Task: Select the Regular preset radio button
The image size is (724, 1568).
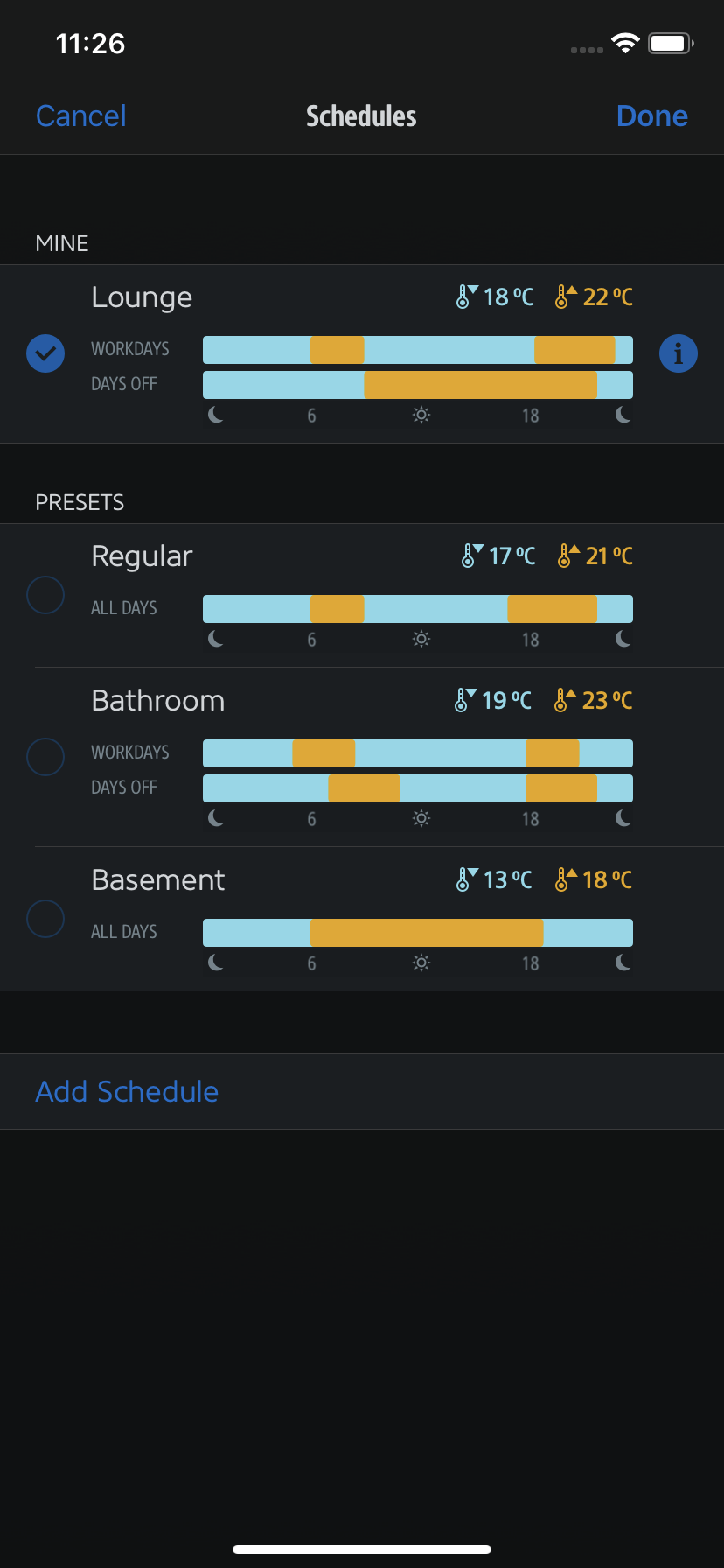Action: click(45, 595)
